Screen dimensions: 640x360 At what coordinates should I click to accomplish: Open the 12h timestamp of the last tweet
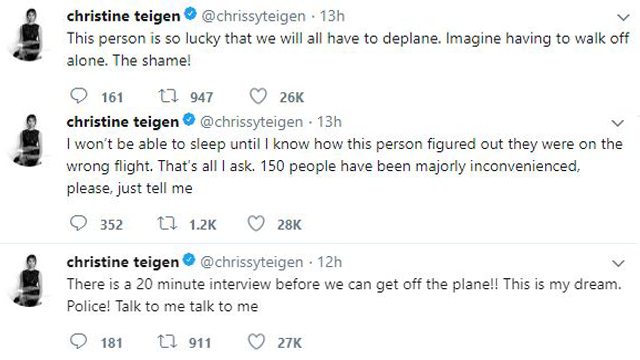(329, 262)
